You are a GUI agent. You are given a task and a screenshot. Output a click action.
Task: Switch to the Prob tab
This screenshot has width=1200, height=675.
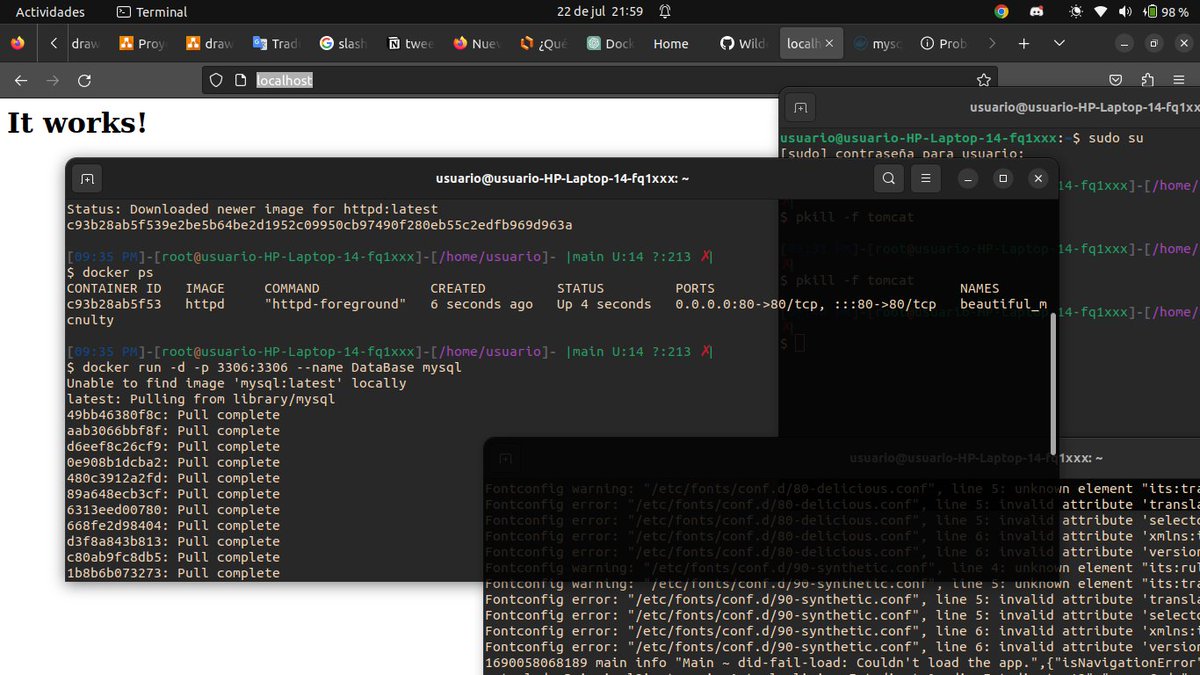pyautogui.click(x=944, y=44)
